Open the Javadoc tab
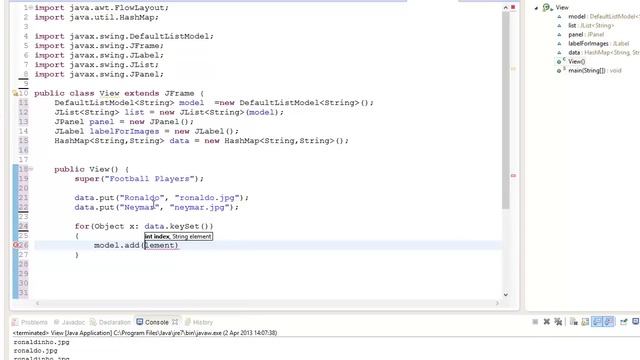 (69, 322)
